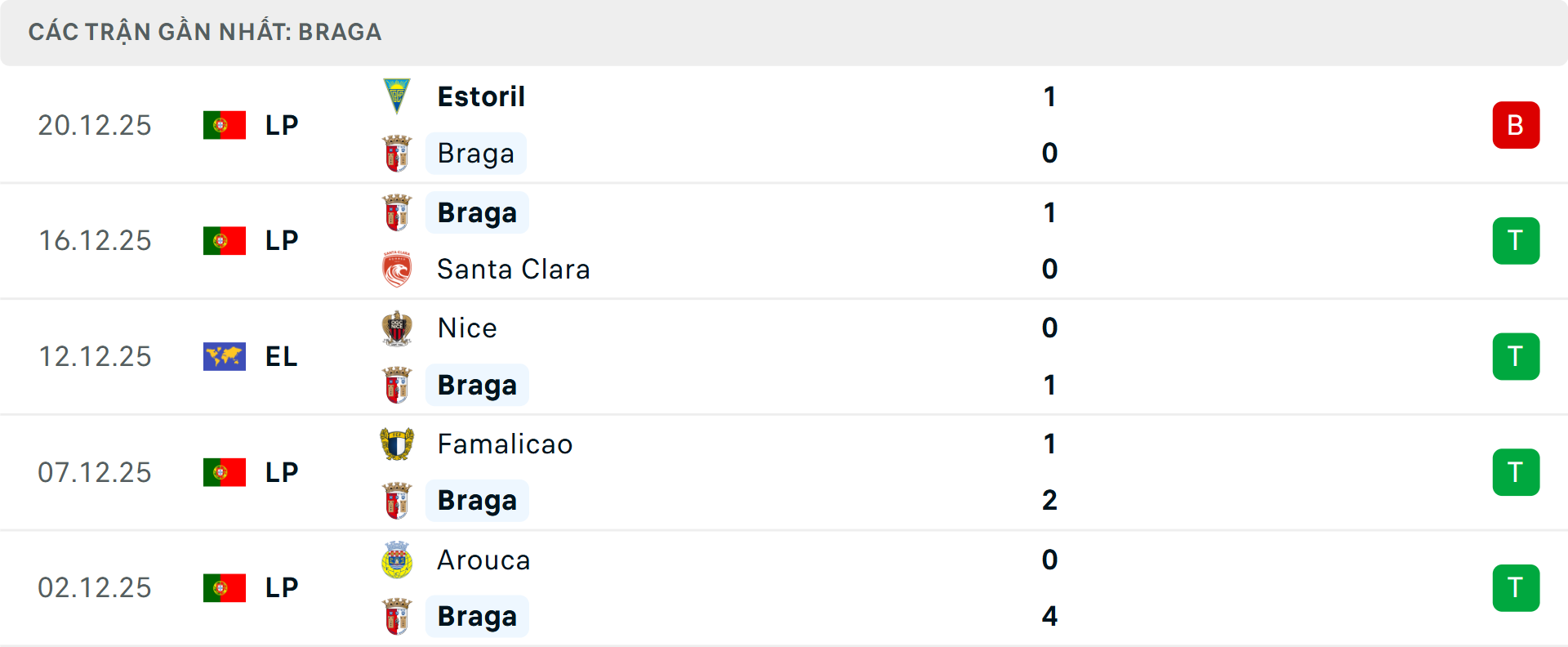The image size is (1568, 647).
Task: Click the 'Các trận gần nhất: Braga' header
Action: [x=205, y=32]
